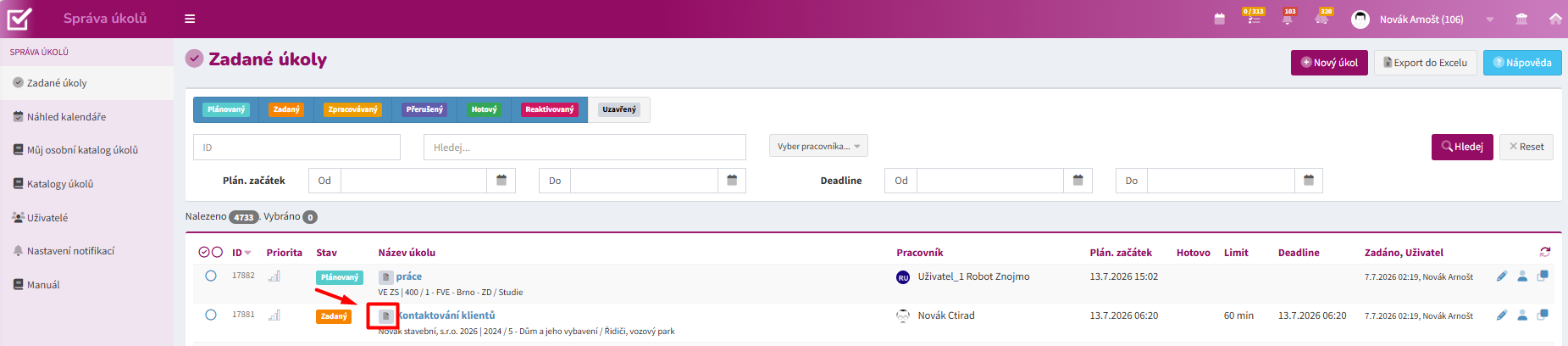Expand the Novák Arnošt user menu arrow
This screenshot has height=346, width=1568.
pyautogui.click(x=1489, y=20)
